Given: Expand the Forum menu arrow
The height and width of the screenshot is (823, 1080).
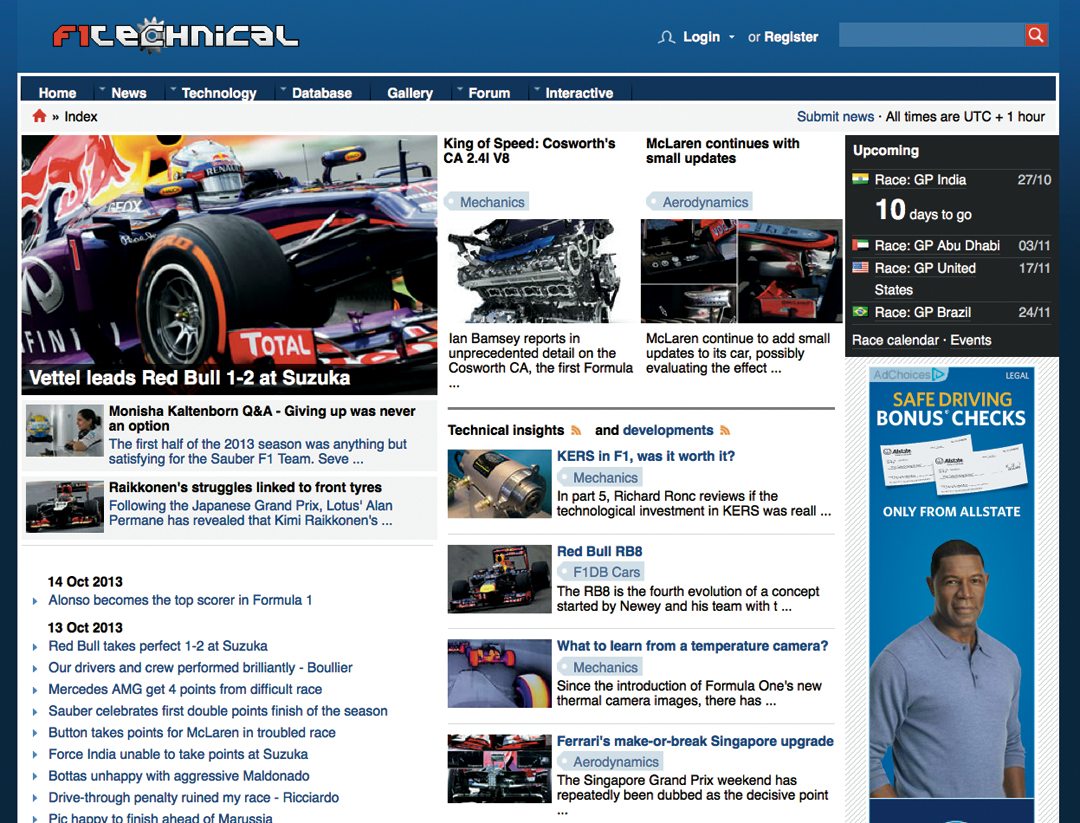Looking at the screenshot, I should coord(459,89).
